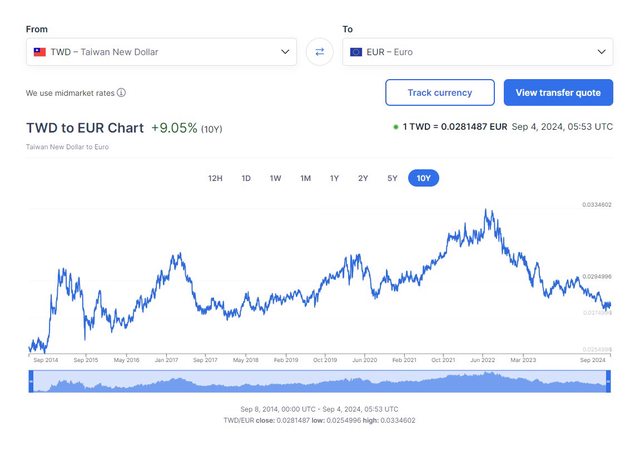This screenshot has width=640, height=450.
Task: Click the View transfer quote button
Action: [x=558, y=93]
